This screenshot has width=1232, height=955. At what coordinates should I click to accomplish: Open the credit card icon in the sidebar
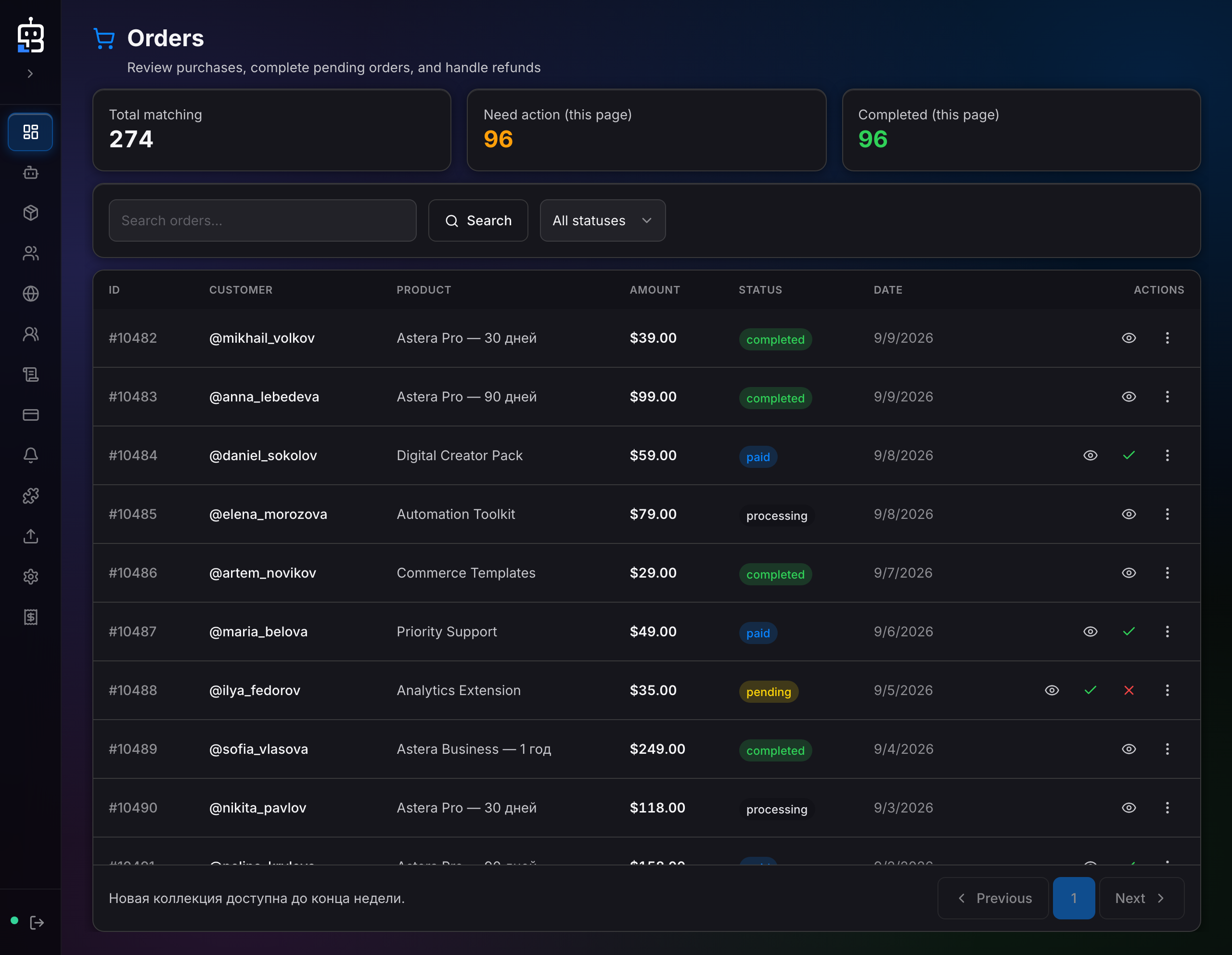pos(30,415)
